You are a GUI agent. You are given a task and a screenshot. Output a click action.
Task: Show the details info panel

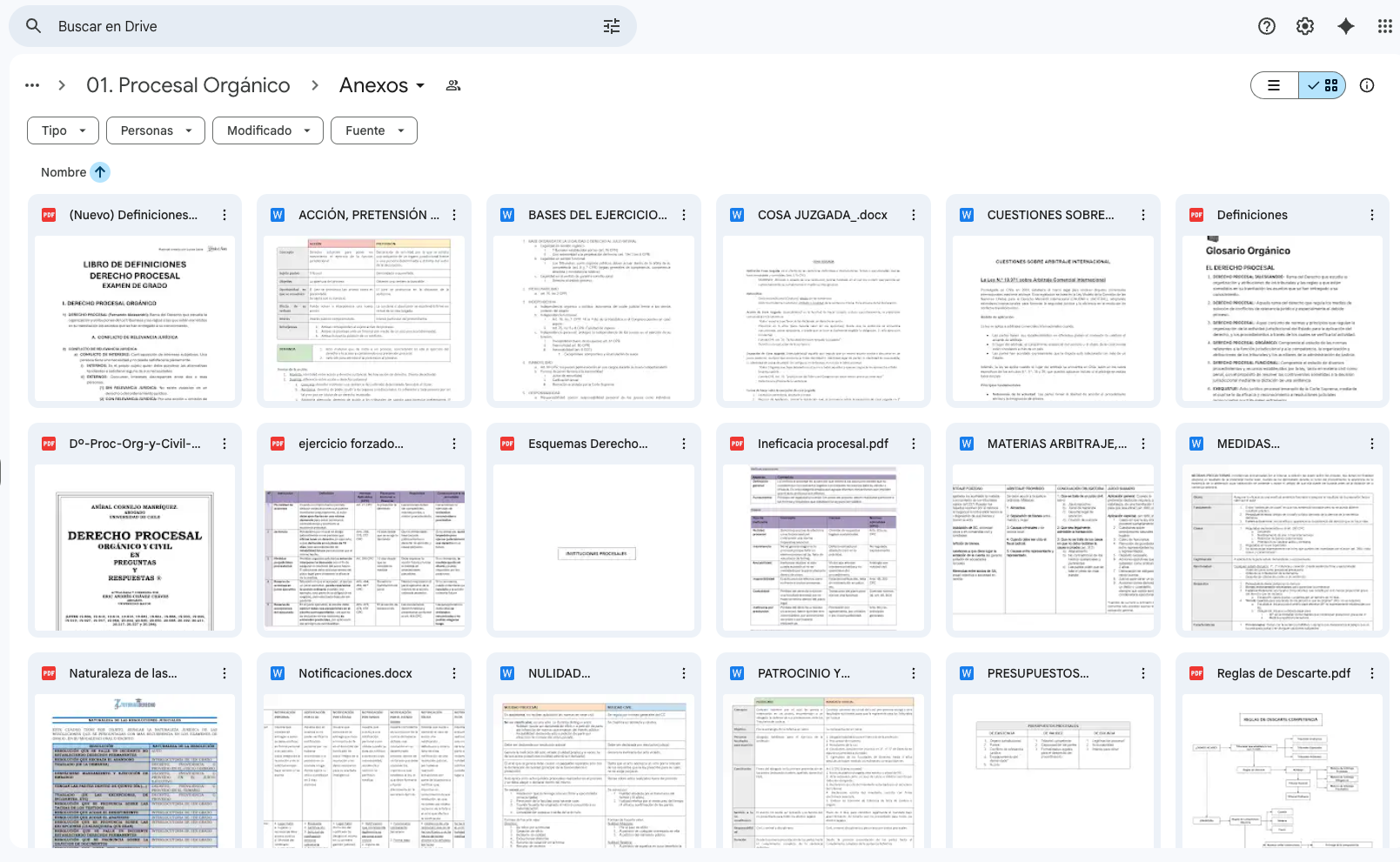1367,85
